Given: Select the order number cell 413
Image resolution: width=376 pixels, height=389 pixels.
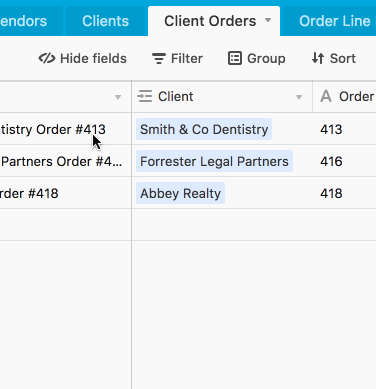Looking at the screenshot, I should (x=344, y=129).
